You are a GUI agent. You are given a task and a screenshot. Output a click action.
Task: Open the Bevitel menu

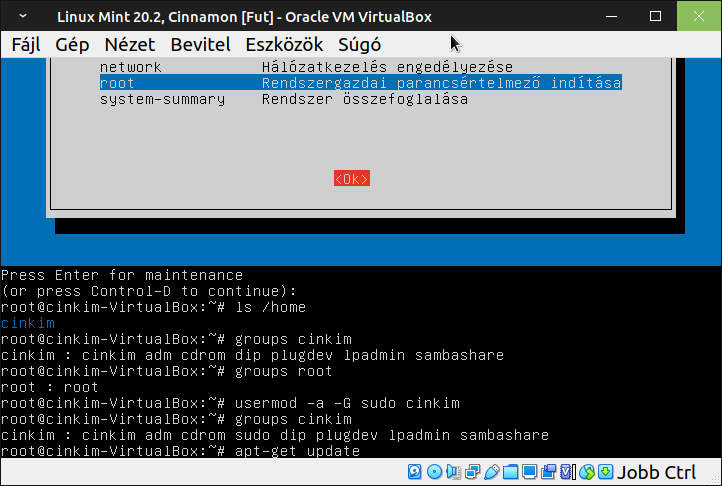click(x=200, y=45)
